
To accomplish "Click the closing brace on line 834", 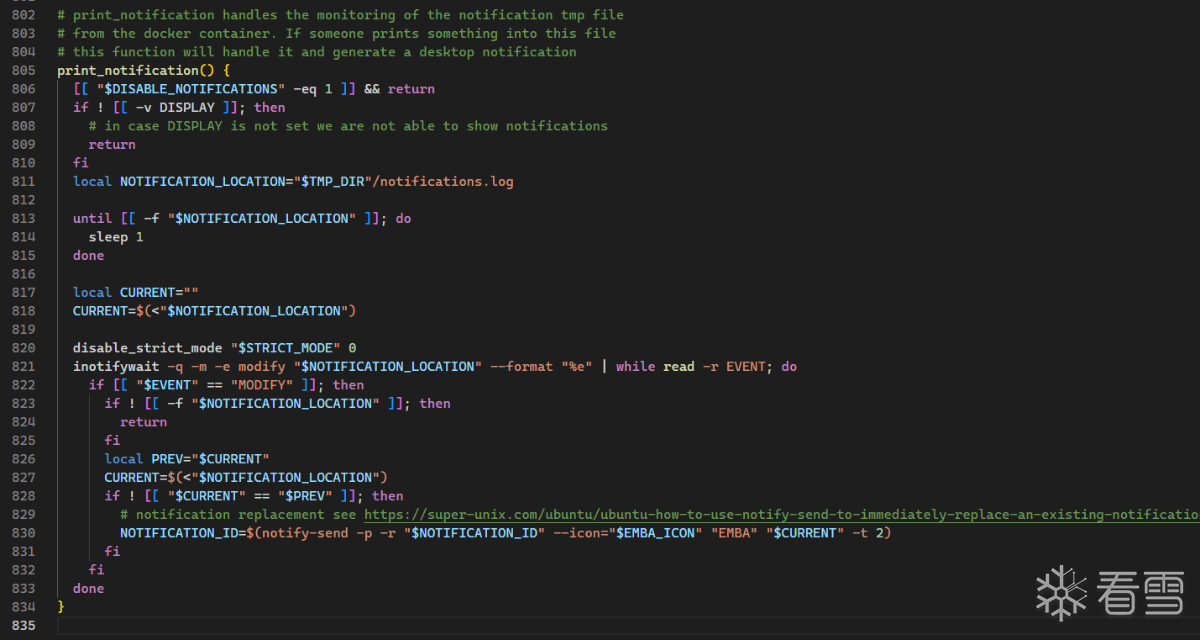I will (61, 607).
